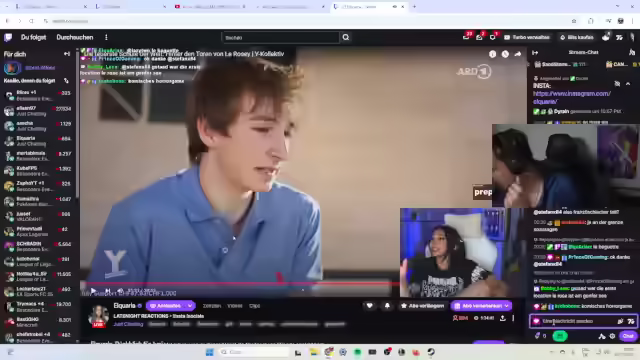Screen dimensions: 640x360
Task: Open the Twitch home logo
Action: click(x=8, y=38)
